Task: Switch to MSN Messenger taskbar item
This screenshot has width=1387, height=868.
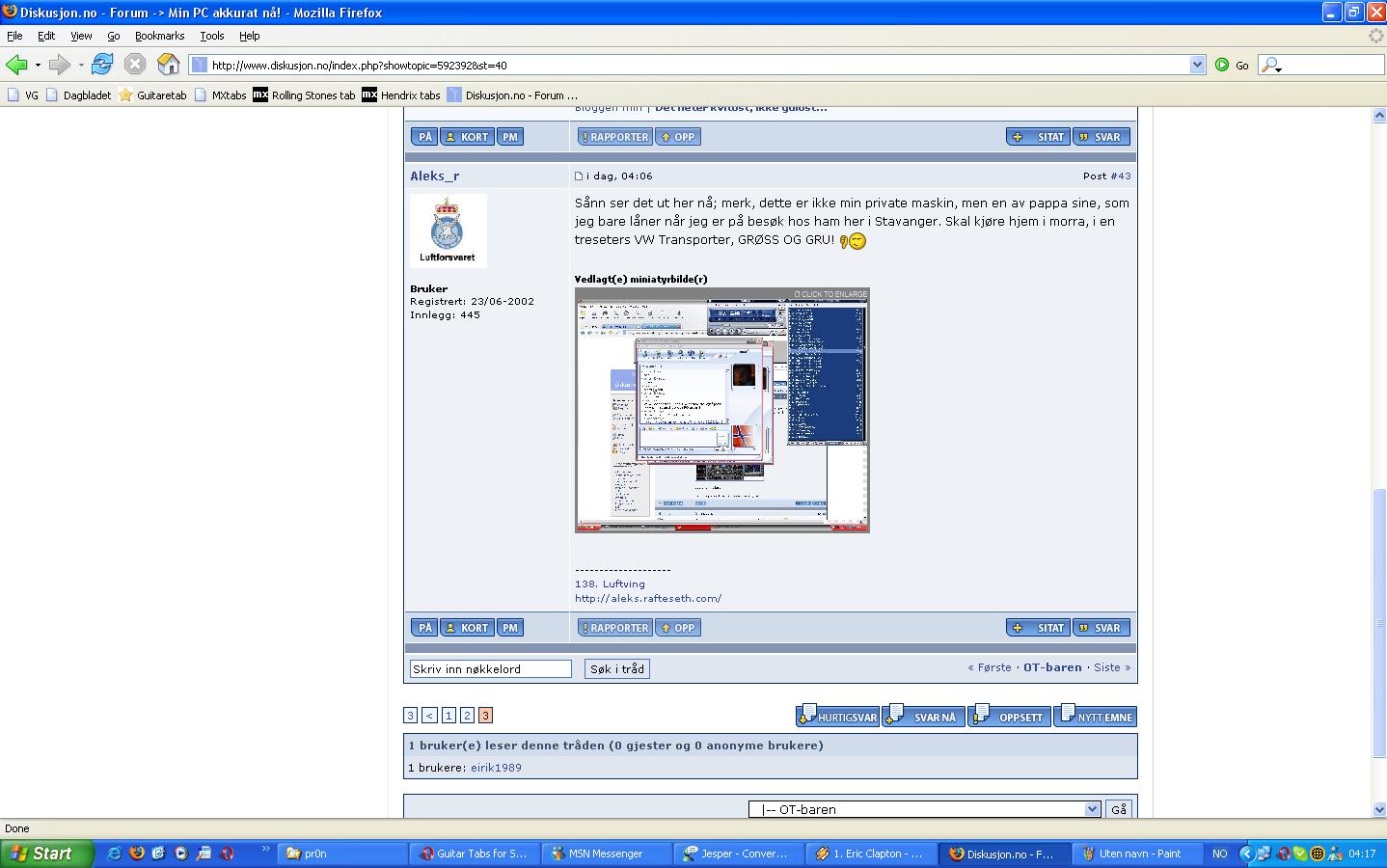Action: pyautogui.click(x=607, y=854)
